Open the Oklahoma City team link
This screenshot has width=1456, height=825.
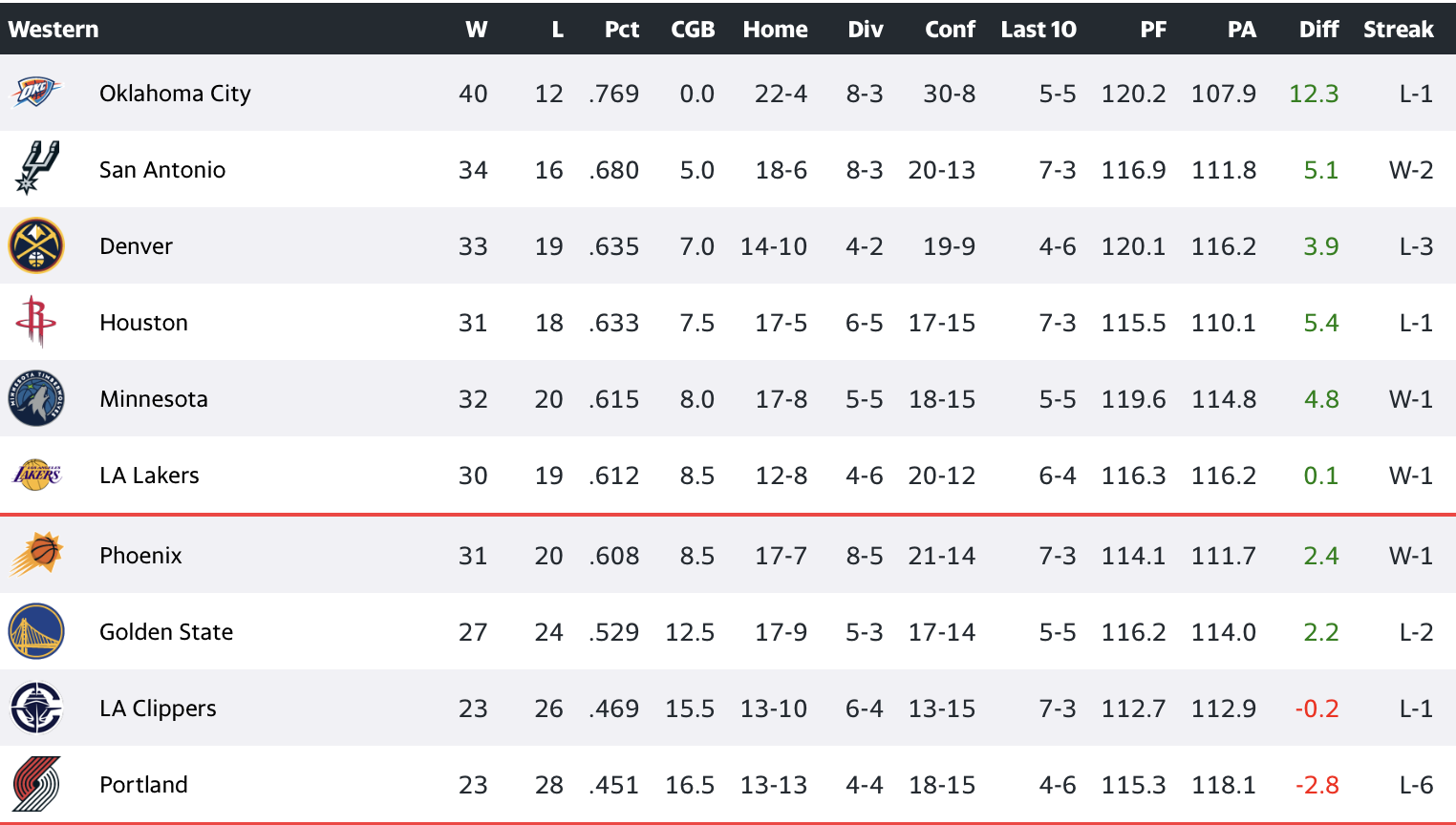[x=175, y=94]
